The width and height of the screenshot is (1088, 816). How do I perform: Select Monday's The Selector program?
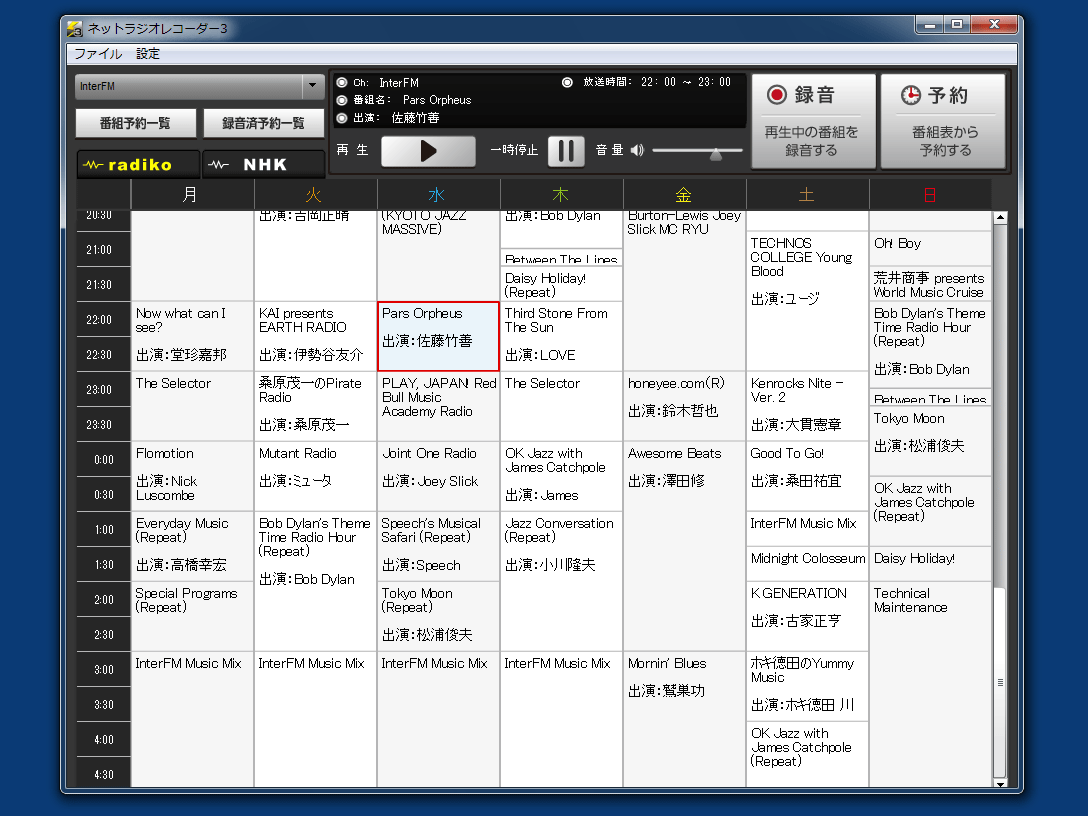tap(192, 406)
